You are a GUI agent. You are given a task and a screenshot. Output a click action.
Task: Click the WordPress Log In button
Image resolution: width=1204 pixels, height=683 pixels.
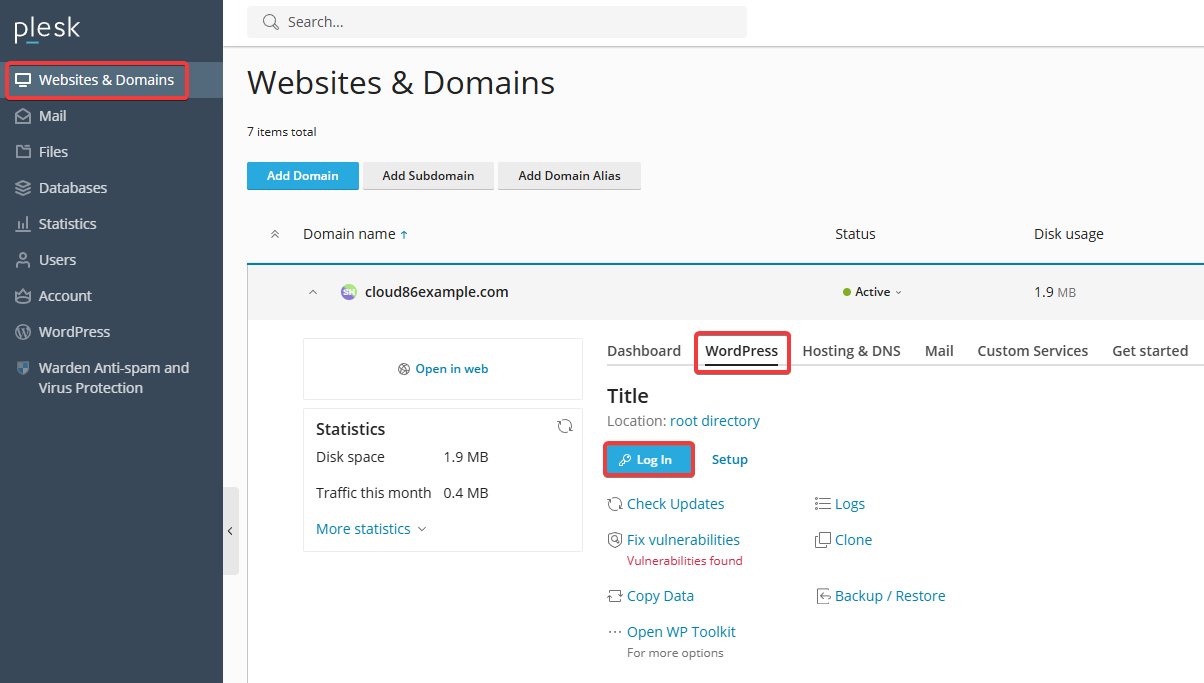pos(648,460)
